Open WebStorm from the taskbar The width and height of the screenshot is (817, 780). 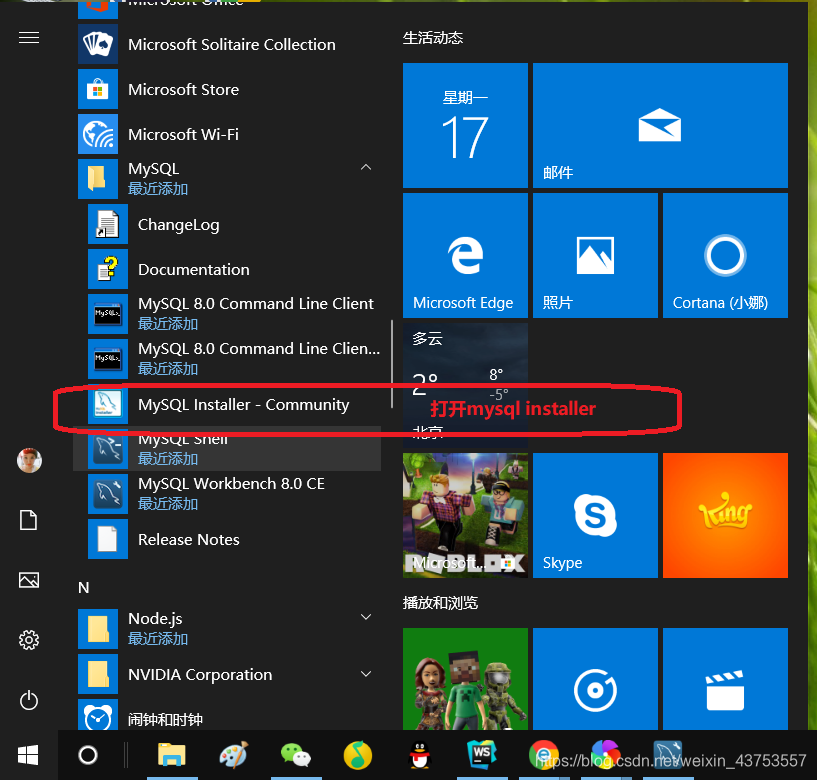point(482,754)
